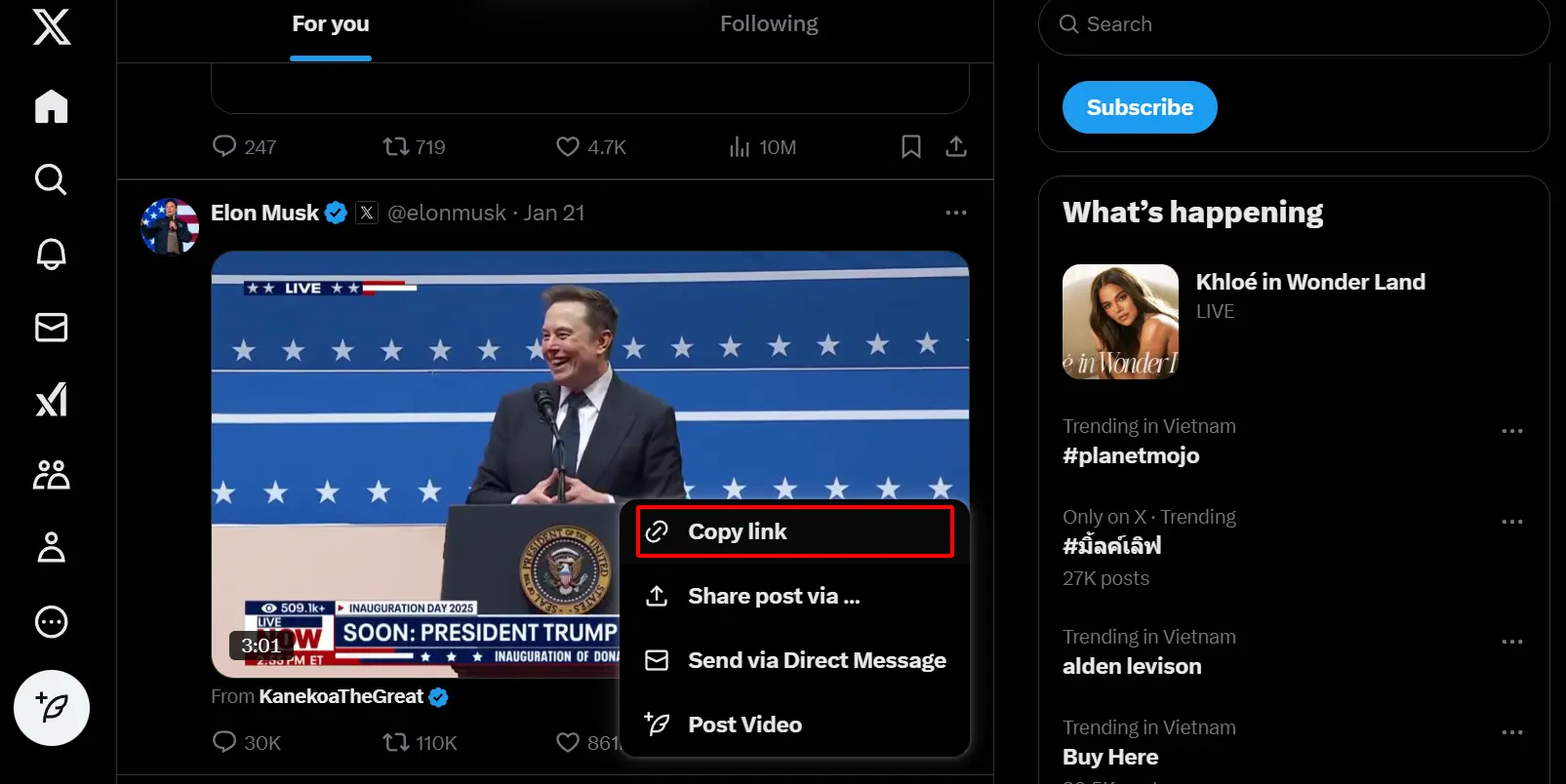Click the X affiliate badge beside Elon Musk
Screen dimensions: 1566x784
coord(367,213)
